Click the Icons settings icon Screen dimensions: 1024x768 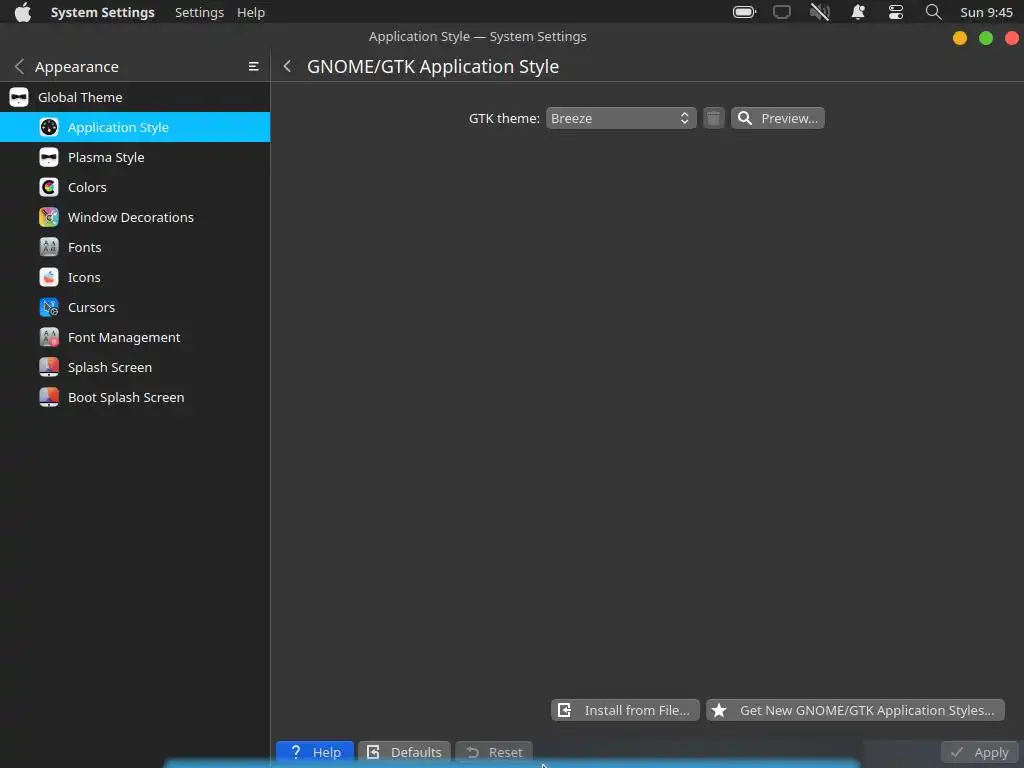pyautogui.click(x=49, y=278)
